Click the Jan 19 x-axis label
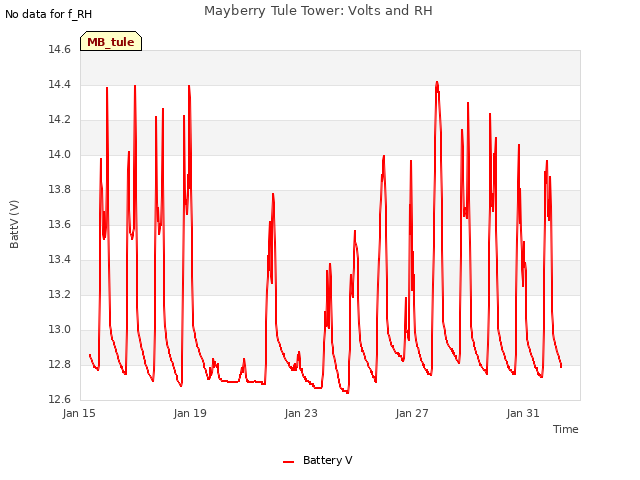Viewport: 640px width, 480px height. 190,413
